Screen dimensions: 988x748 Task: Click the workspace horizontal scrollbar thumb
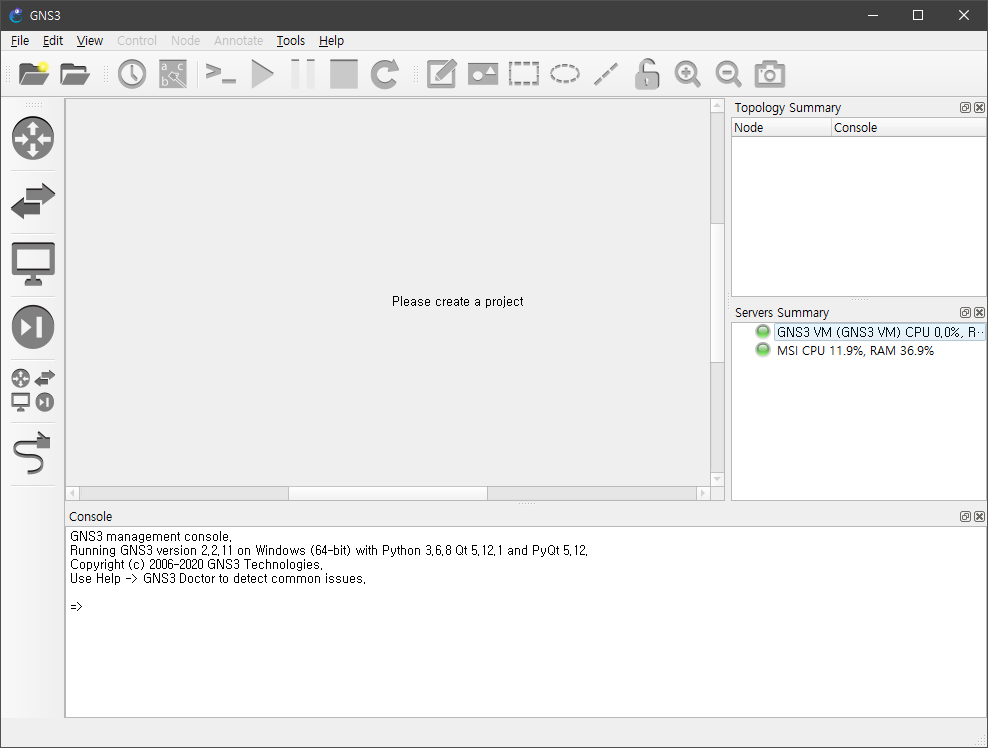388,493
